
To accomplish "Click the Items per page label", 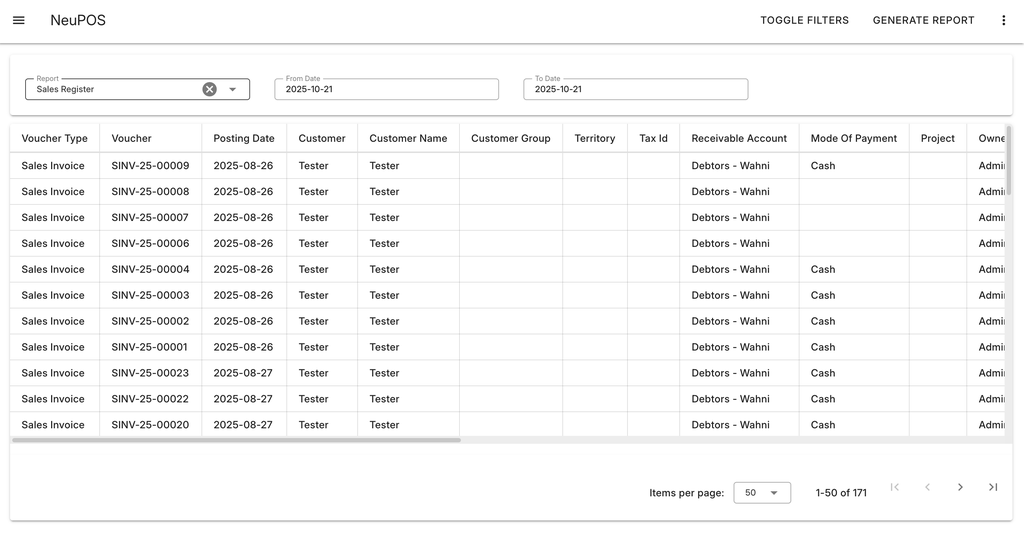I will [686, 493].
